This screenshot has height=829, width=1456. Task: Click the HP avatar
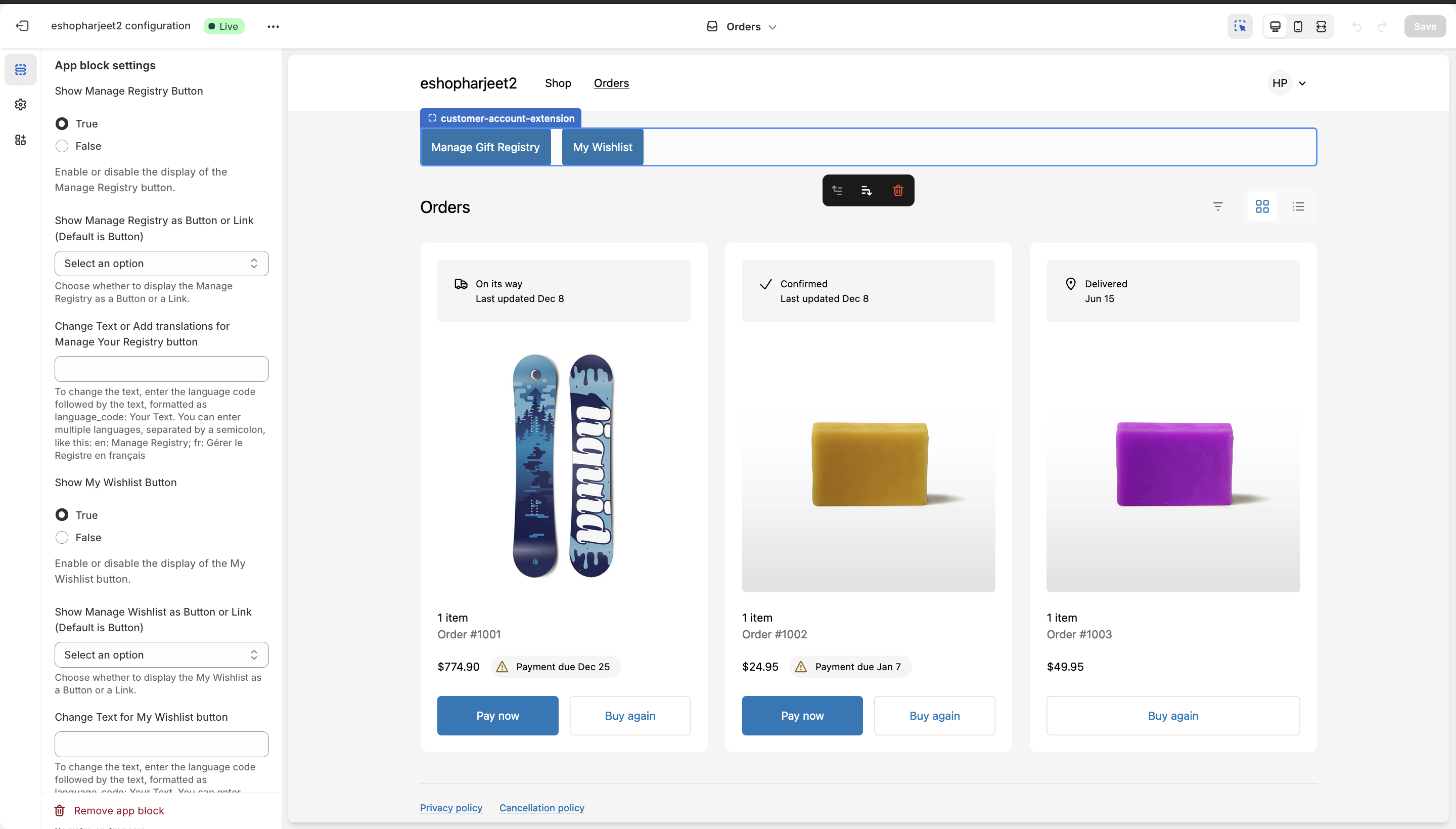pyautogui.click(x=1280, y=83)
